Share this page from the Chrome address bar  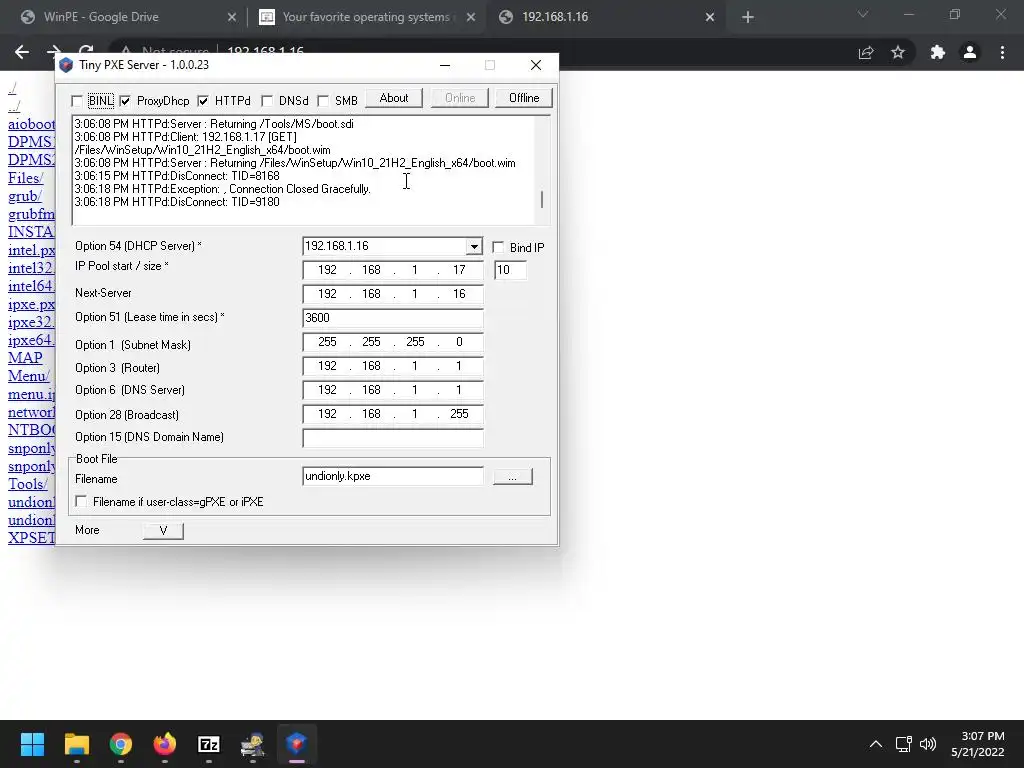click(x=866, y=52)
